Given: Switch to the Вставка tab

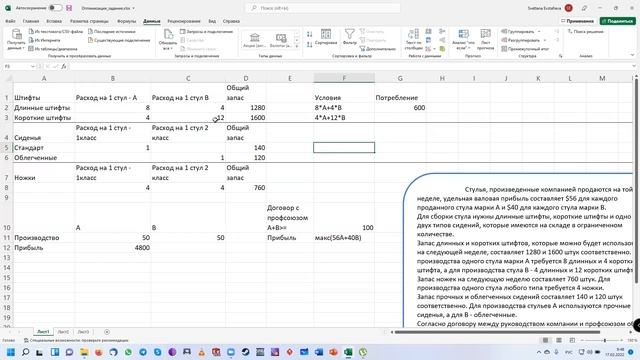Looking at the screenshot, I should pos(54,21).
